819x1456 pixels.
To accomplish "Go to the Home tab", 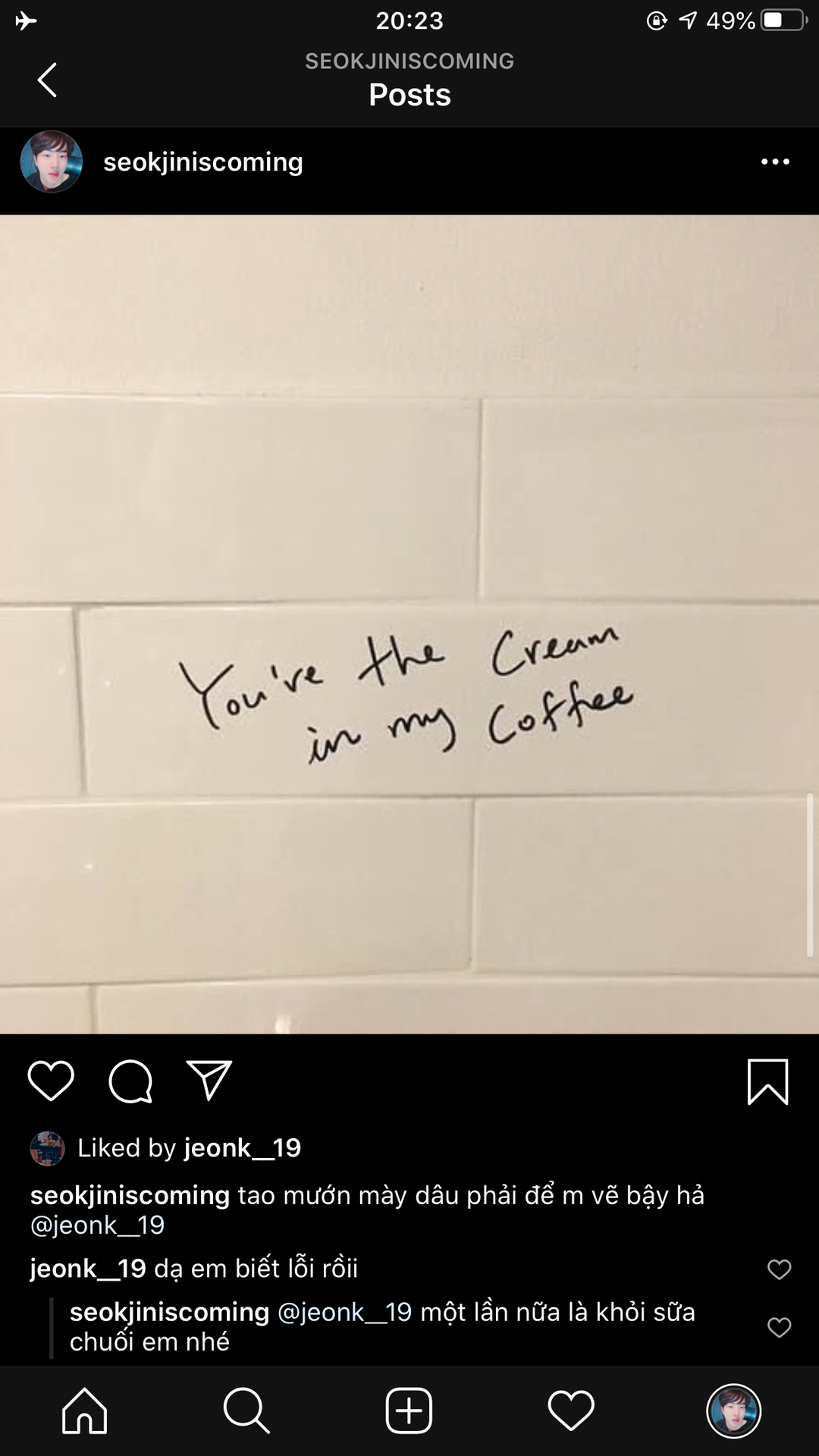I will 84,1410.
